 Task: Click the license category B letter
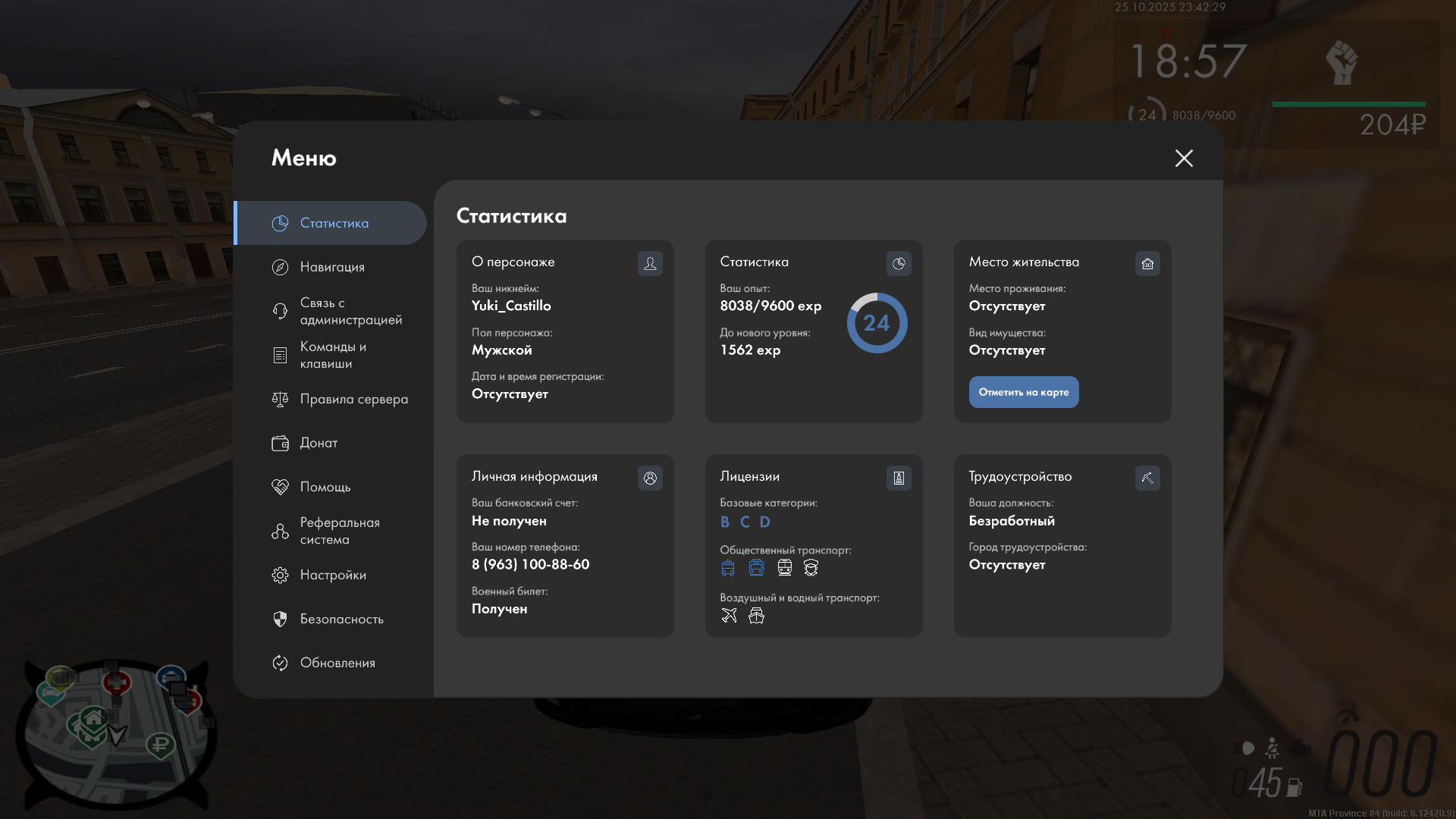(725, 522)
